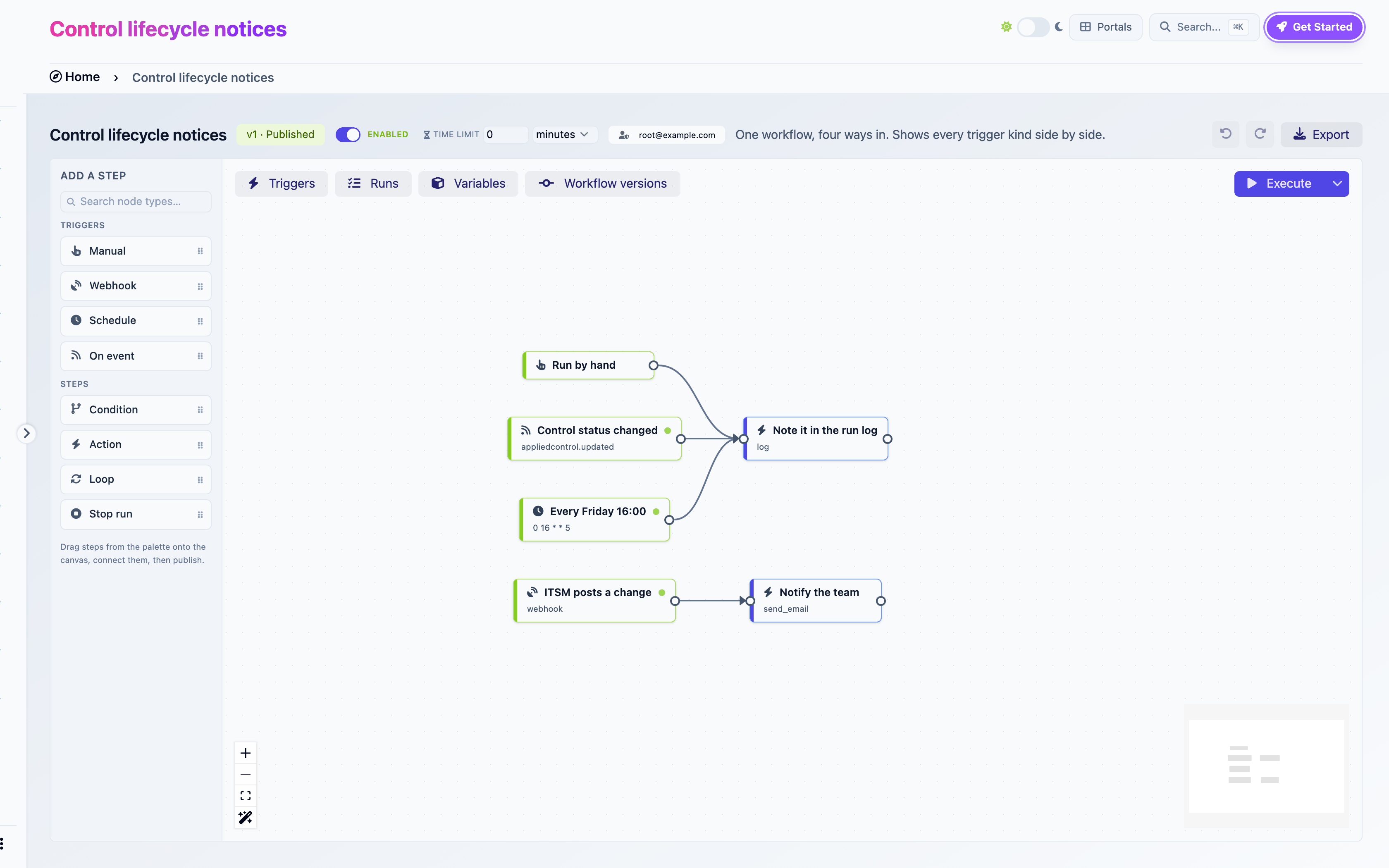Click the Export button
The image size is (1389, 868).
tap(1321, 134)
